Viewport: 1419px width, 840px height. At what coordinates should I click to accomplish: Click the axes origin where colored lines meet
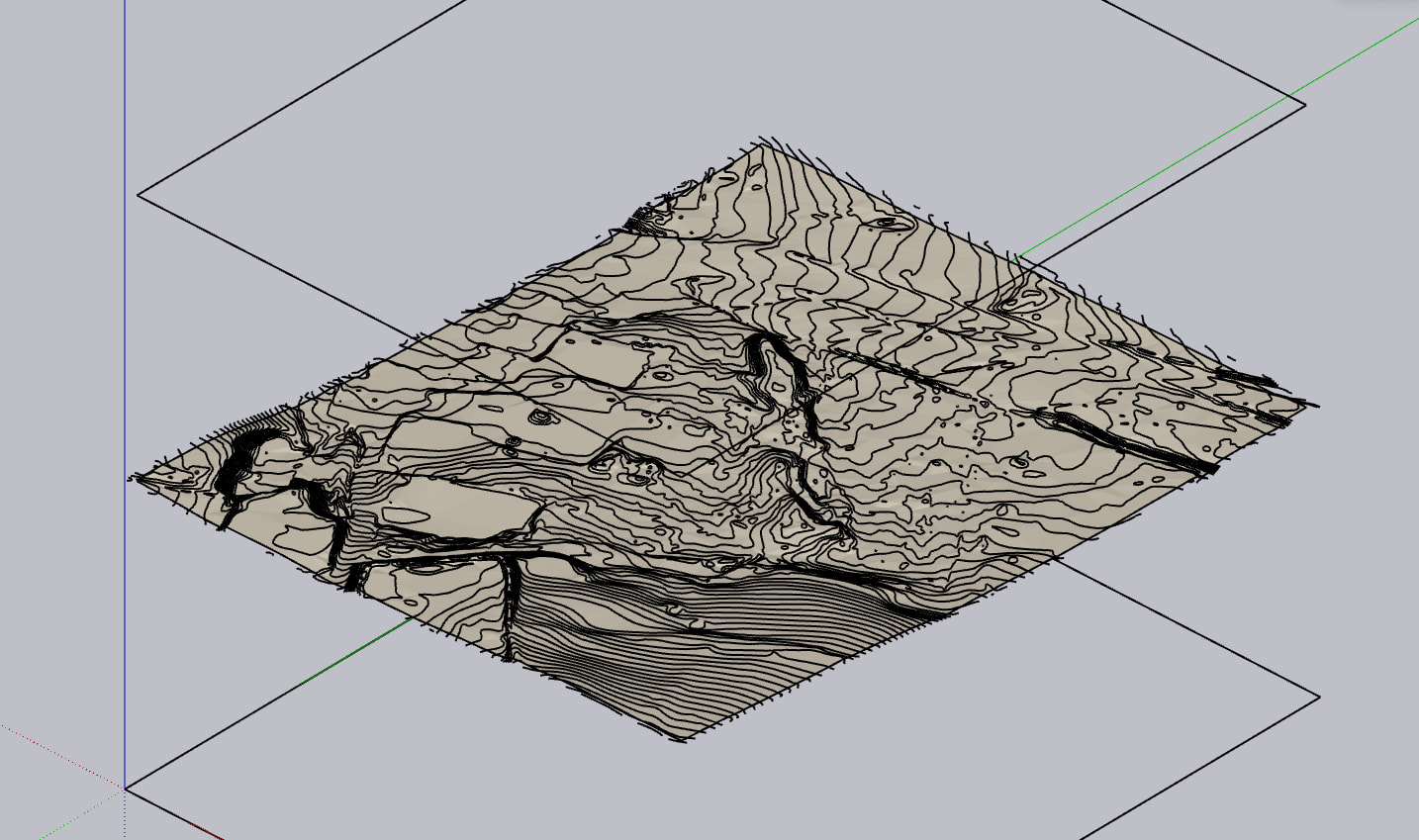(125, 789)
